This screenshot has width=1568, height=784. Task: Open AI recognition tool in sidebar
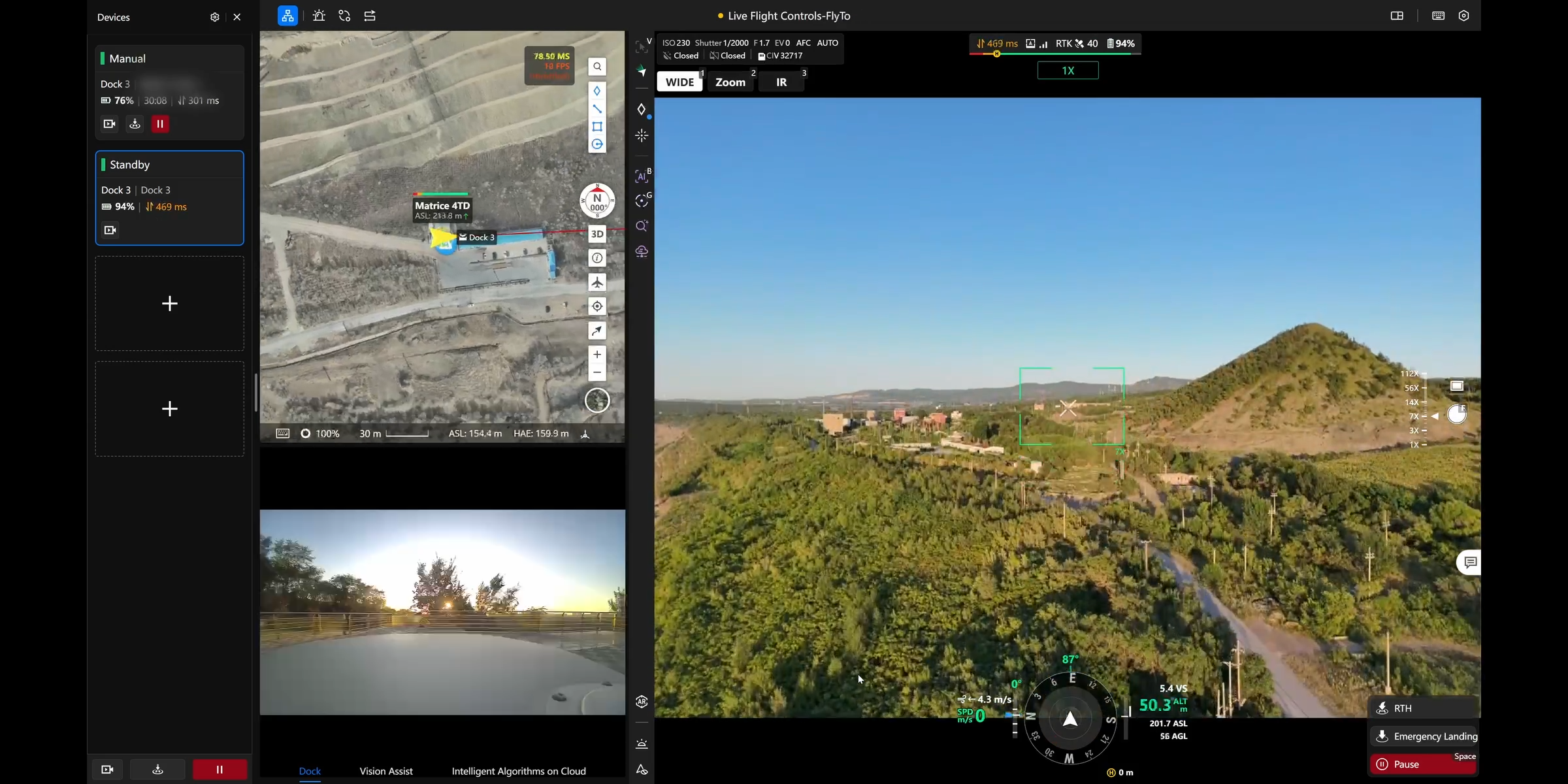pyautogui.click(x=642, y=176)
